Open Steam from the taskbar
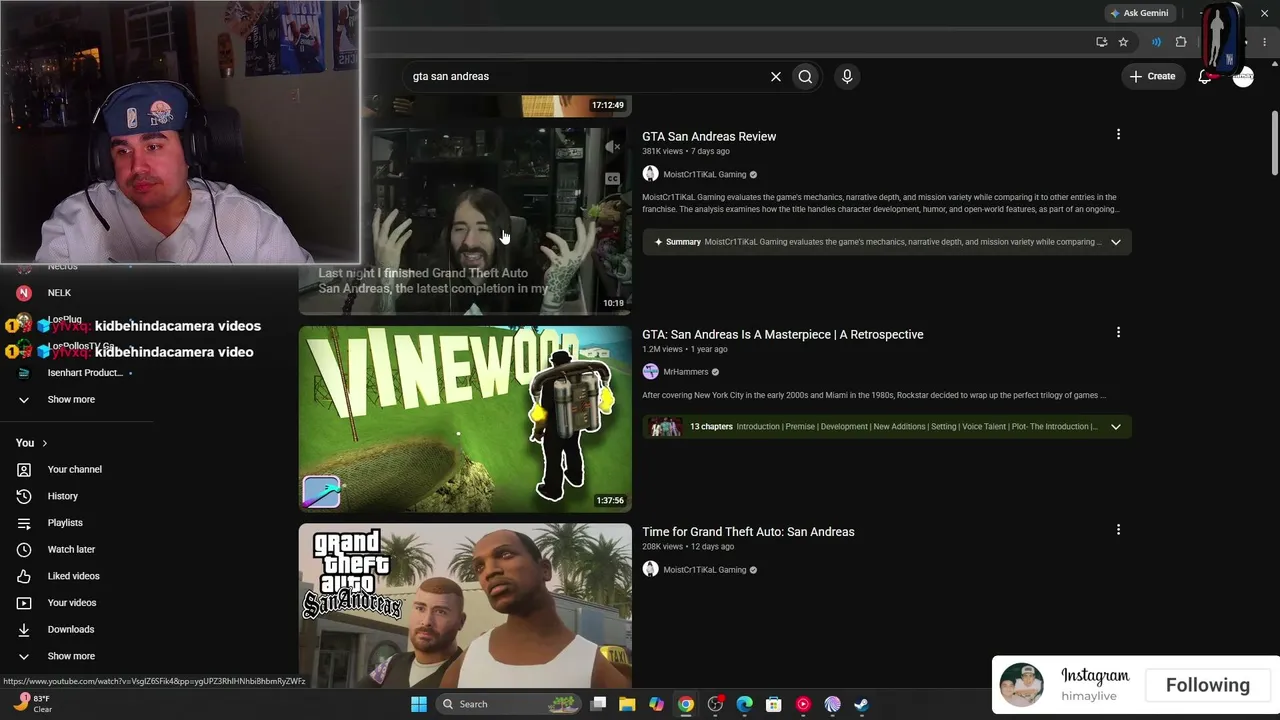 861,704
